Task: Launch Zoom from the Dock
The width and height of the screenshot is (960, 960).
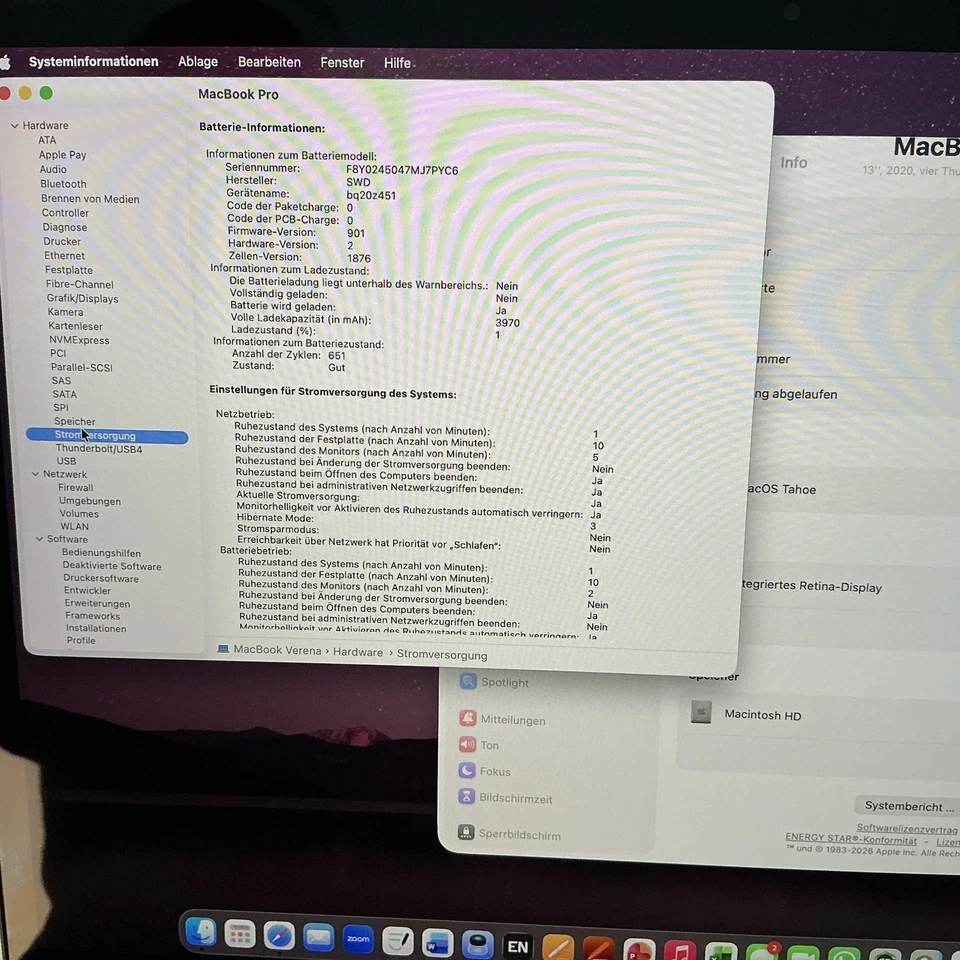Action: pos(358,939)
